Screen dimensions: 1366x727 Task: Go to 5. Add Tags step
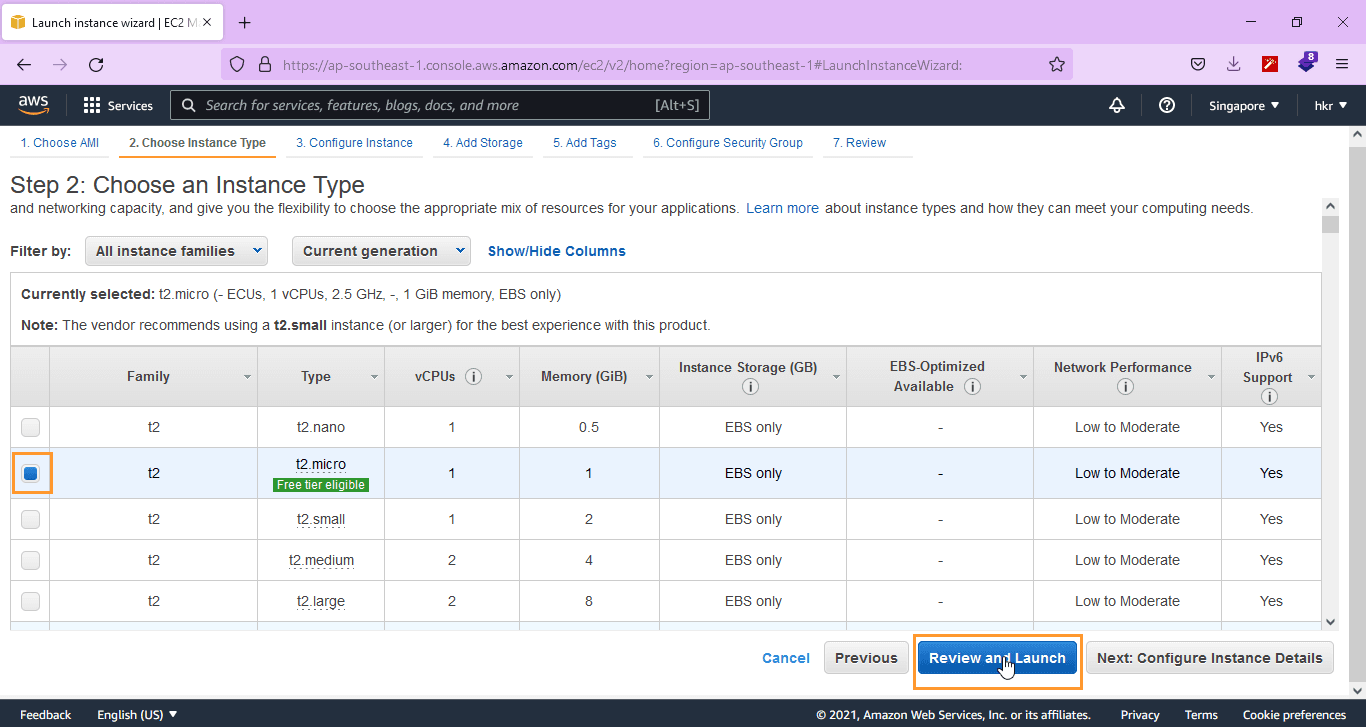[x=585, y=143]
